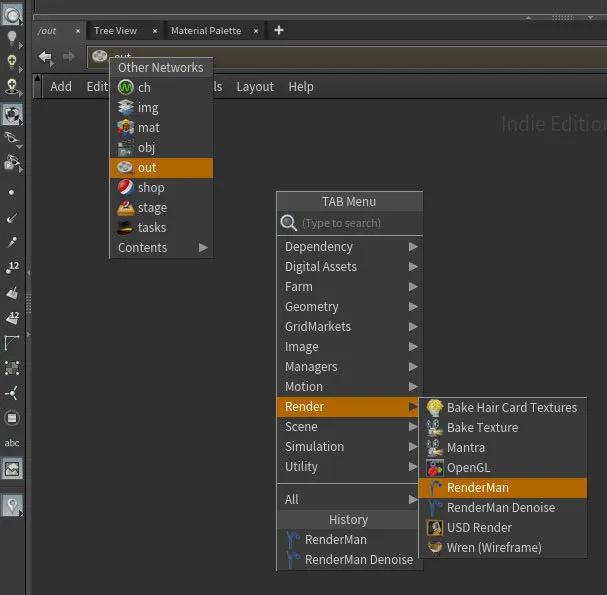Click the single dot point icon in left toolbar
Image resolution: width=607 pixels, height=595 pixels.
[12, 192]
